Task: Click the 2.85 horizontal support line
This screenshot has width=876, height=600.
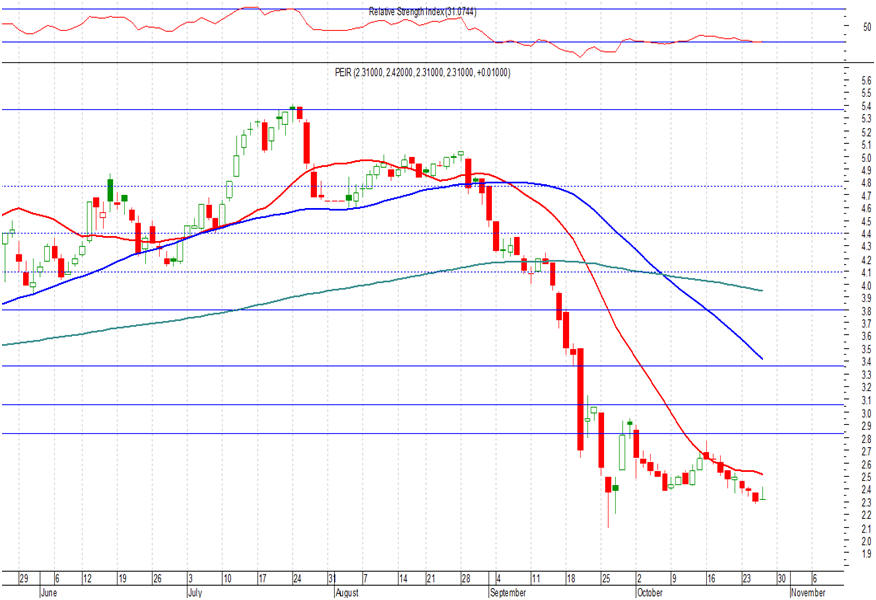Action: 422,434
